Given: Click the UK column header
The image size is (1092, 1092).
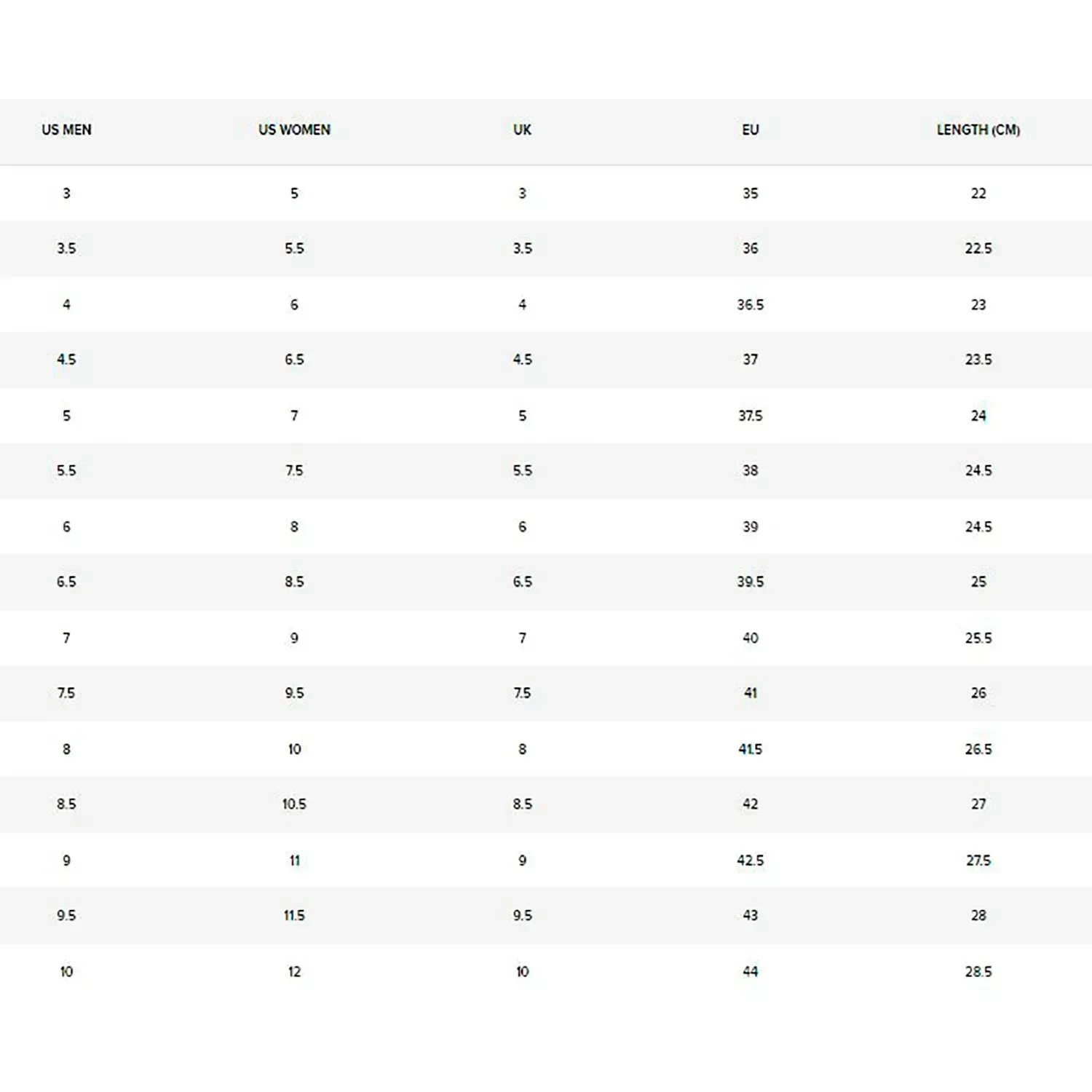Looking at the screenshot, I should [522, 130].
